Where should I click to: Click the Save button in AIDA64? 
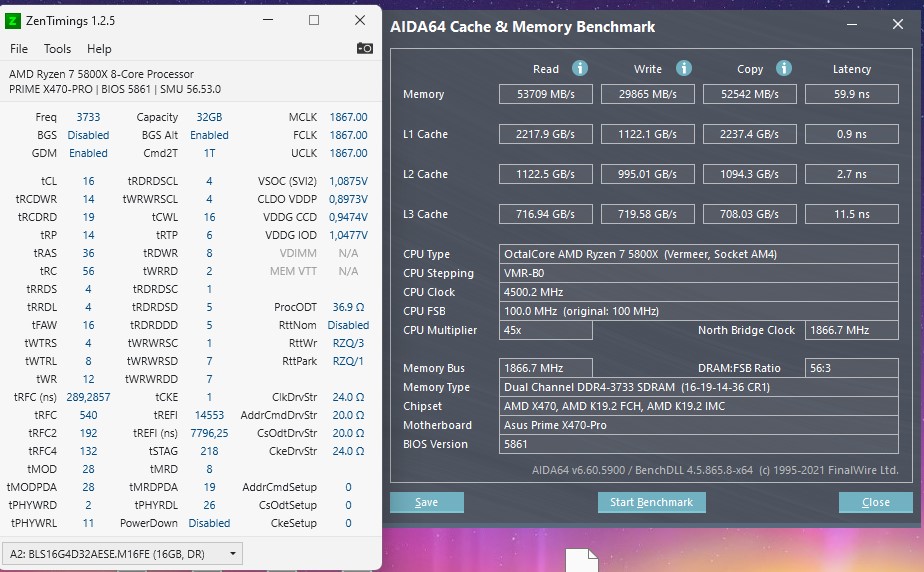[427, 502]
